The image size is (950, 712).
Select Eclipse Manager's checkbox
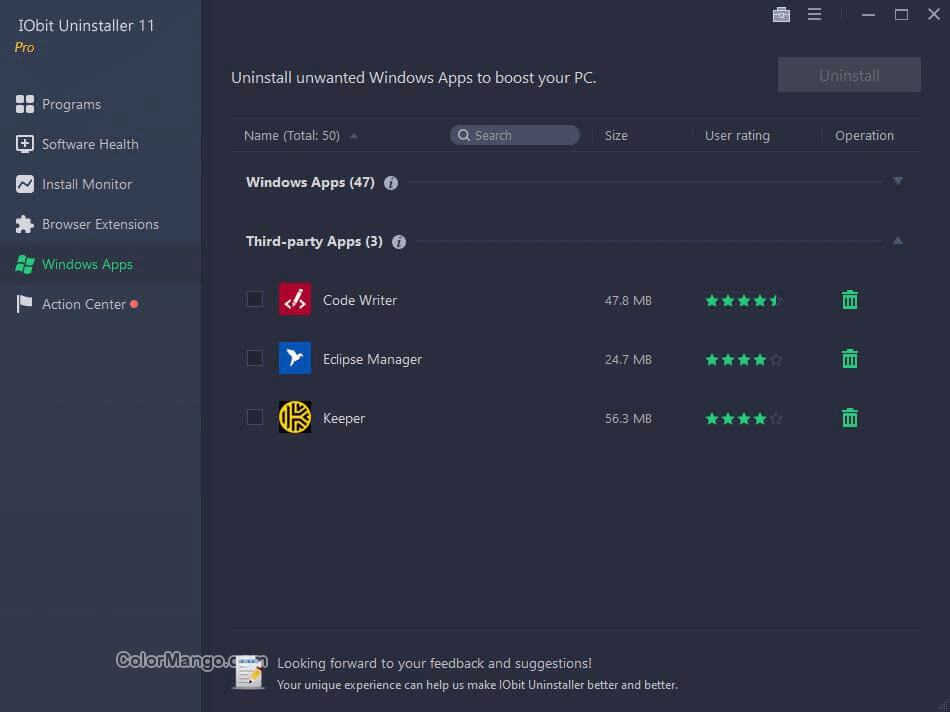coord(254,358)
